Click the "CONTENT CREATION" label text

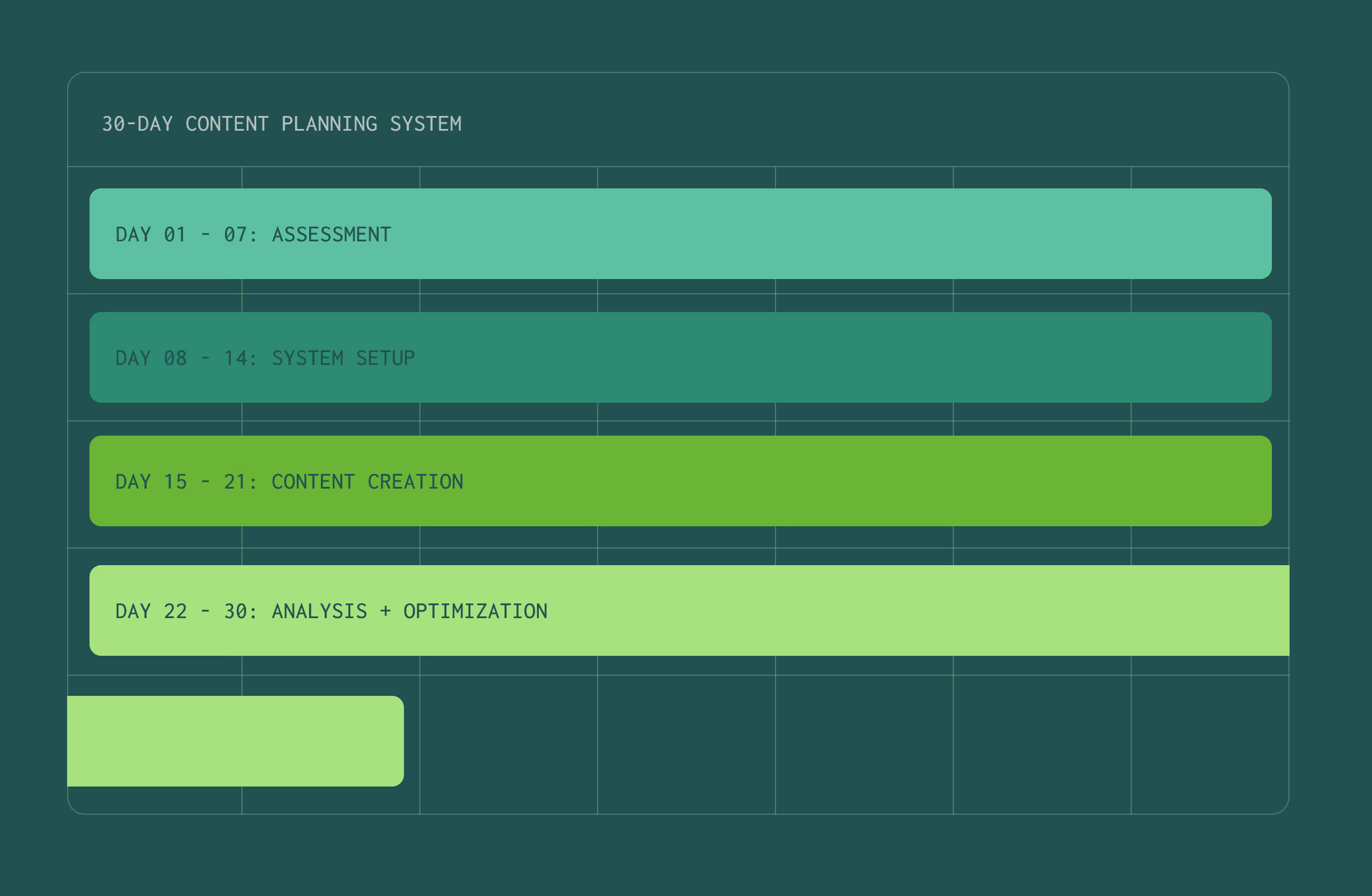click(x=367, y=482)
